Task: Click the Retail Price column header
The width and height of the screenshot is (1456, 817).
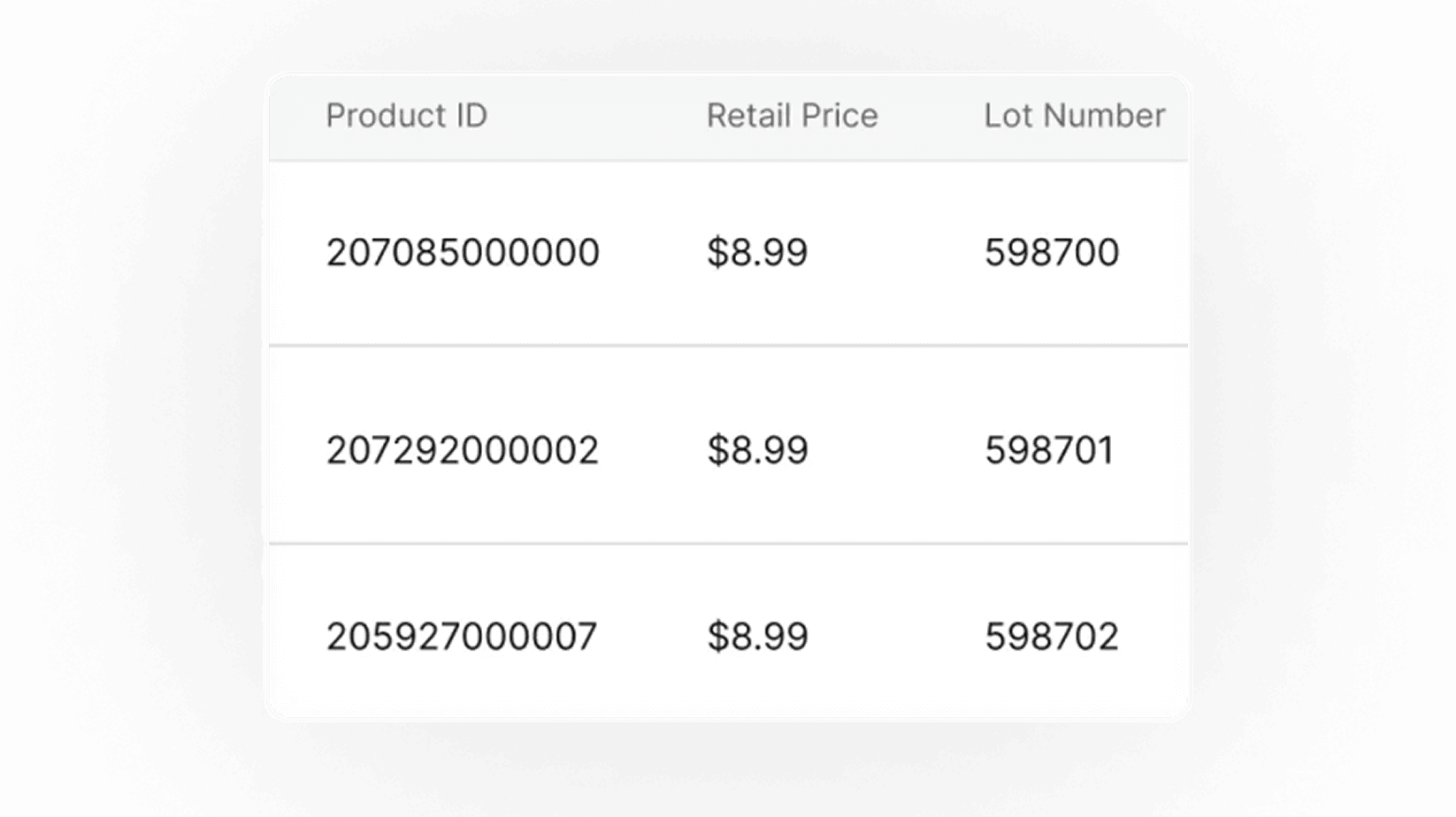Action: click(792, 116)
